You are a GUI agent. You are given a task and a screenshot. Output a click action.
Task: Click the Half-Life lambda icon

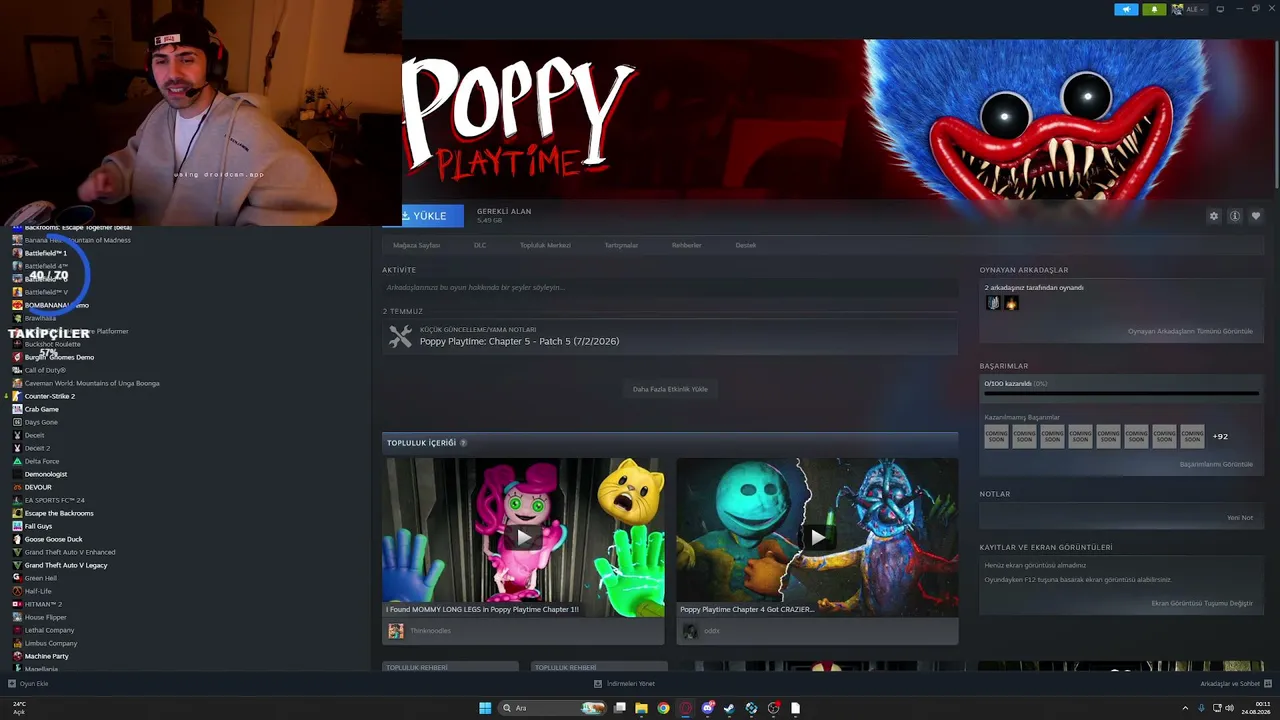click(x=17, y=591)
